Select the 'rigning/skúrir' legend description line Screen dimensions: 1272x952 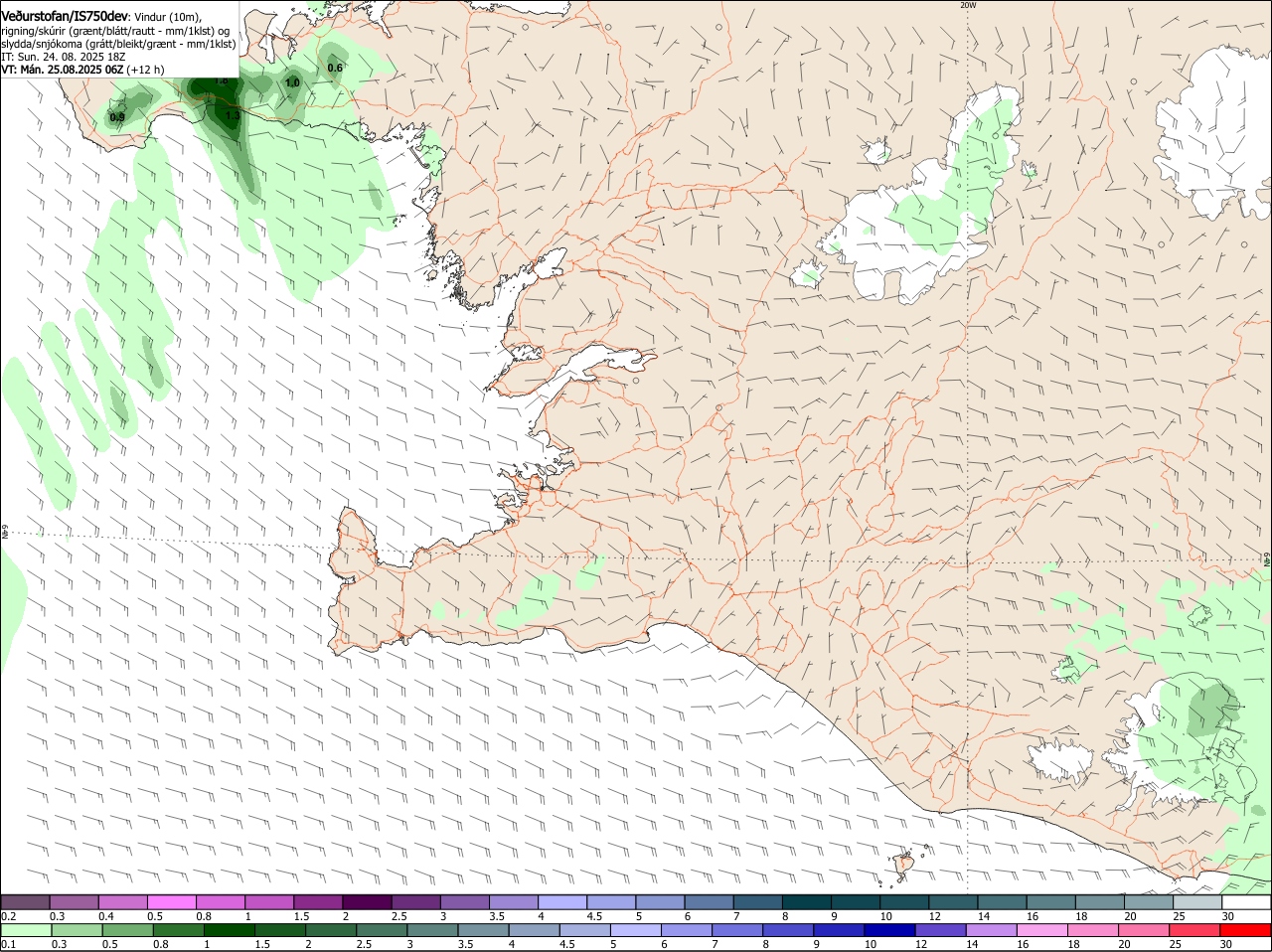tap(116, 31)
